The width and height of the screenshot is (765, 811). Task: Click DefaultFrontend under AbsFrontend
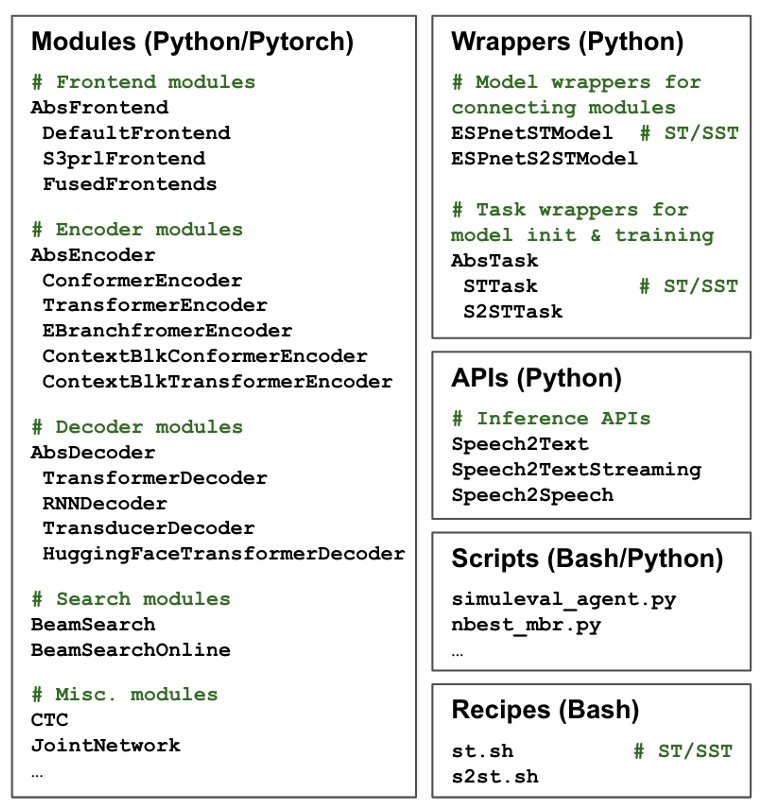[x=136, y=133]
